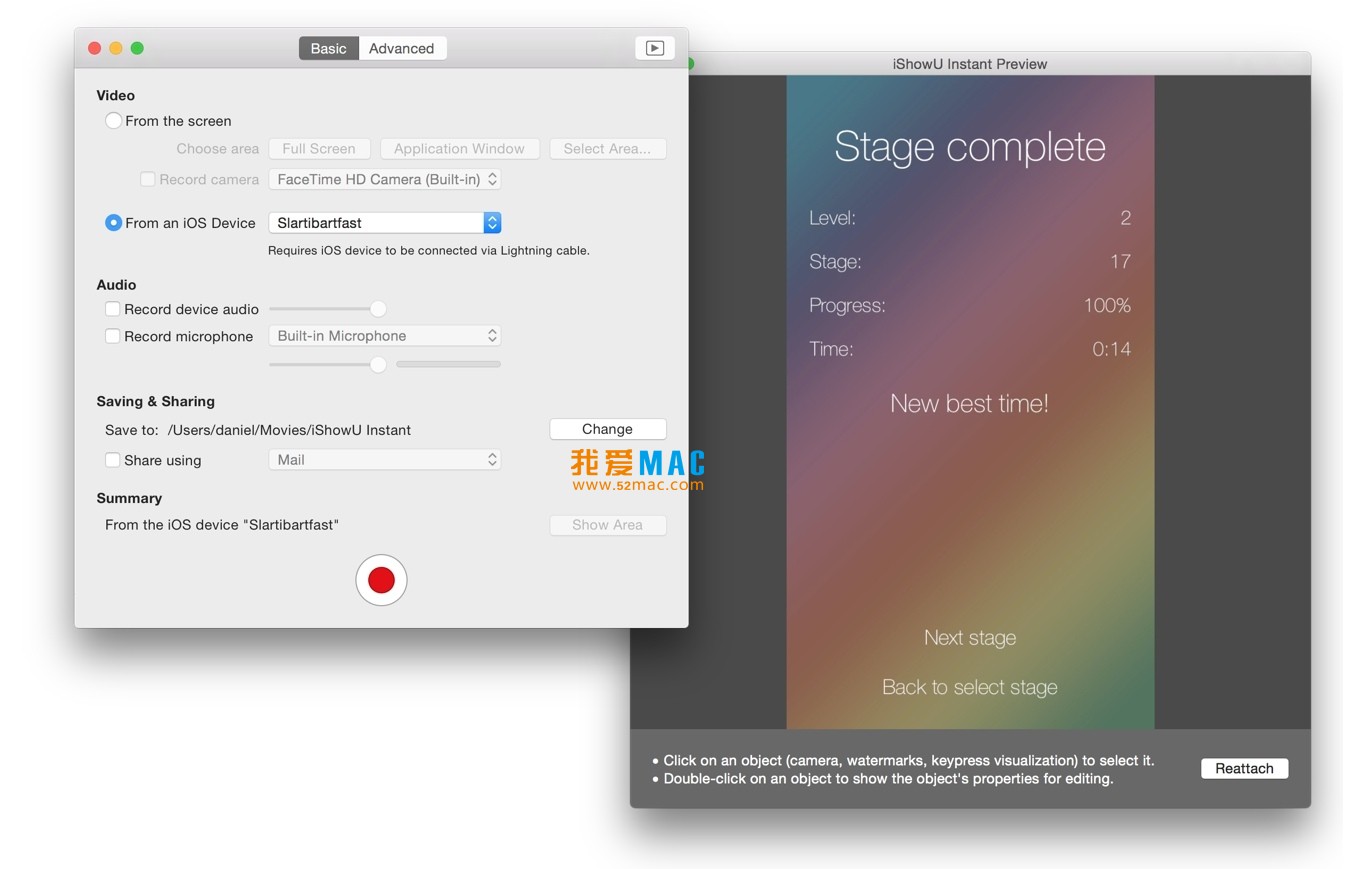Enable the Record camera checkbox

click(148, 179)
